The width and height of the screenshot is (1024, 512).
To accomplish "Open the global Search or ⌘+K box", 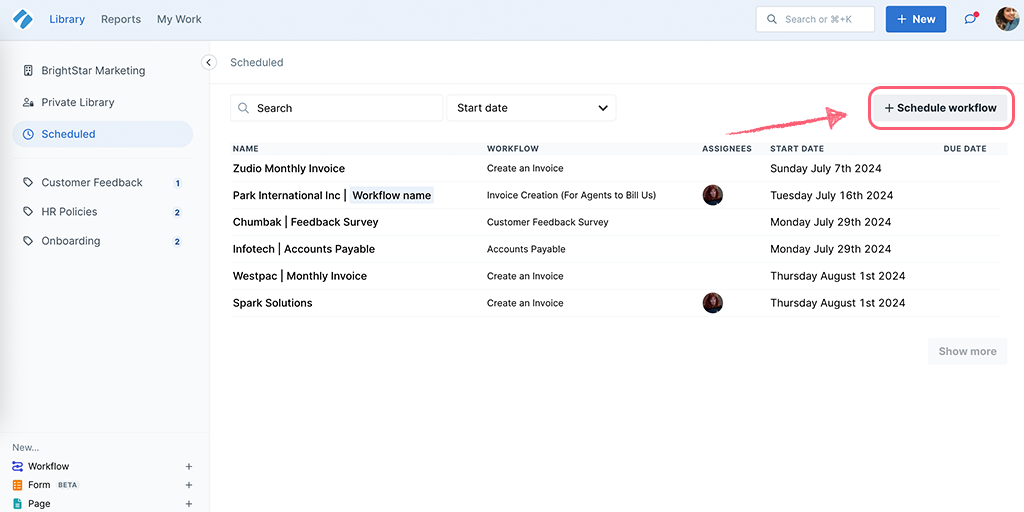I will coord(815,19).
